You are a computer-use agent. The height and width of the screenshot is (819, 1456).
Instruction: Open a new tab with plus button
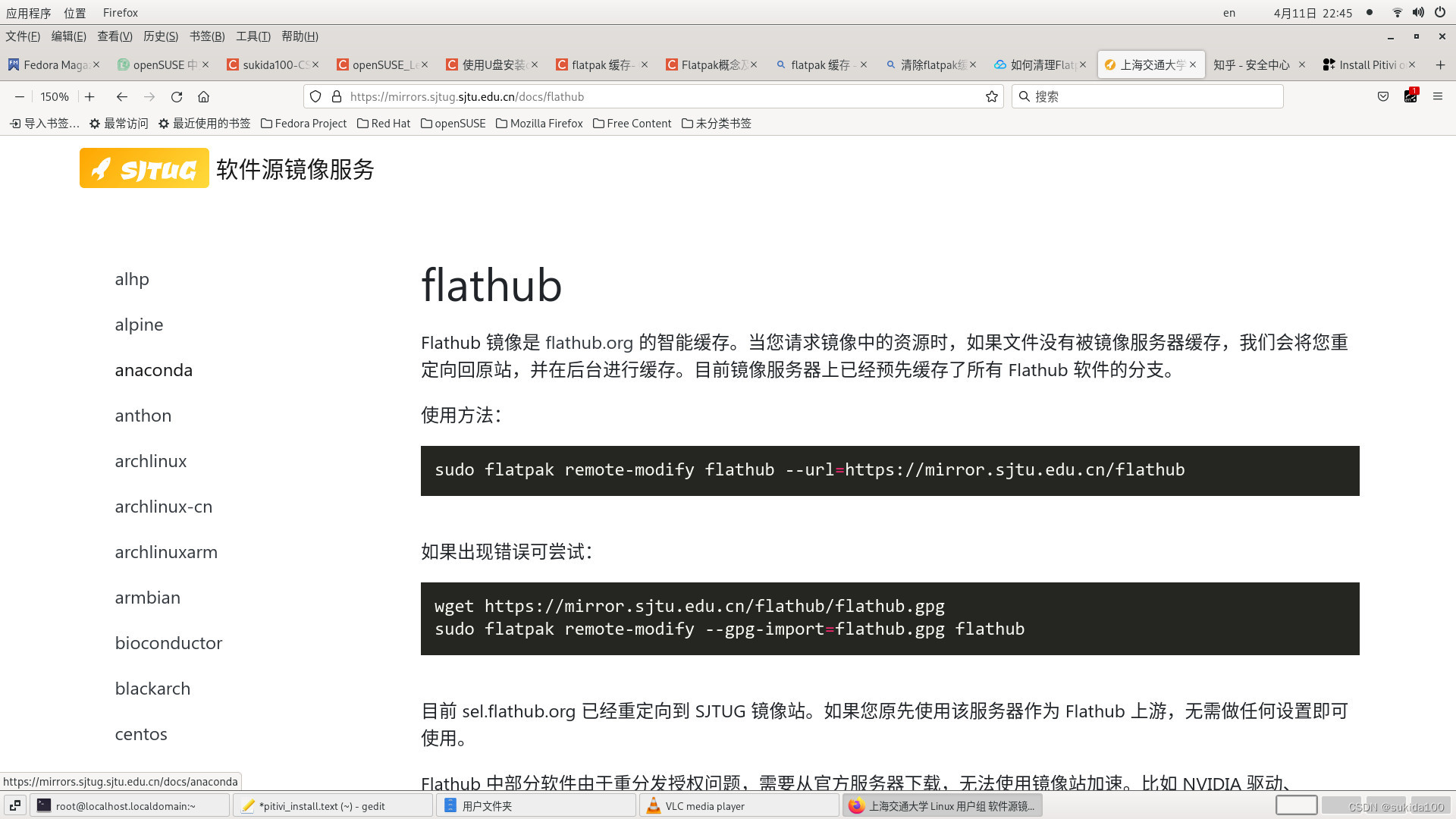[1440, 64]
